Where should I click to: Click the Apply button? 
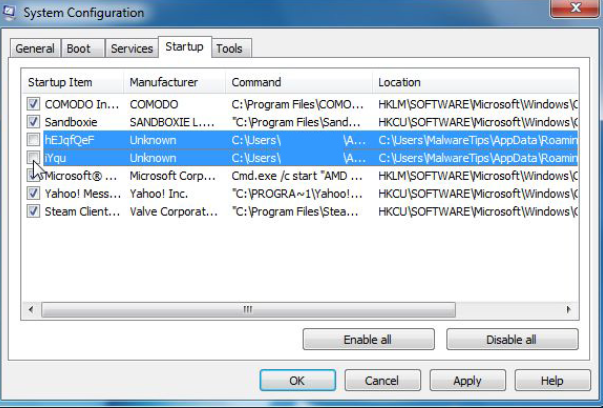coord(467,380)
